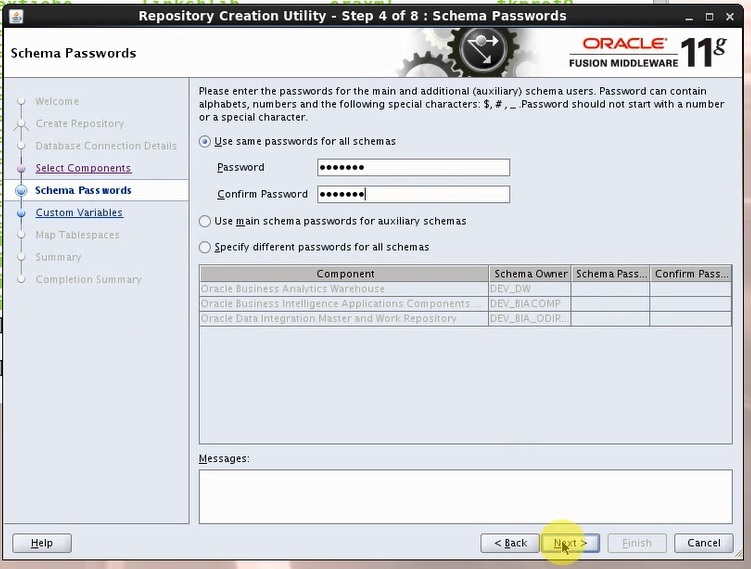Select Oracle Data Integration Master and Work Repository row

tap(466, 319)
